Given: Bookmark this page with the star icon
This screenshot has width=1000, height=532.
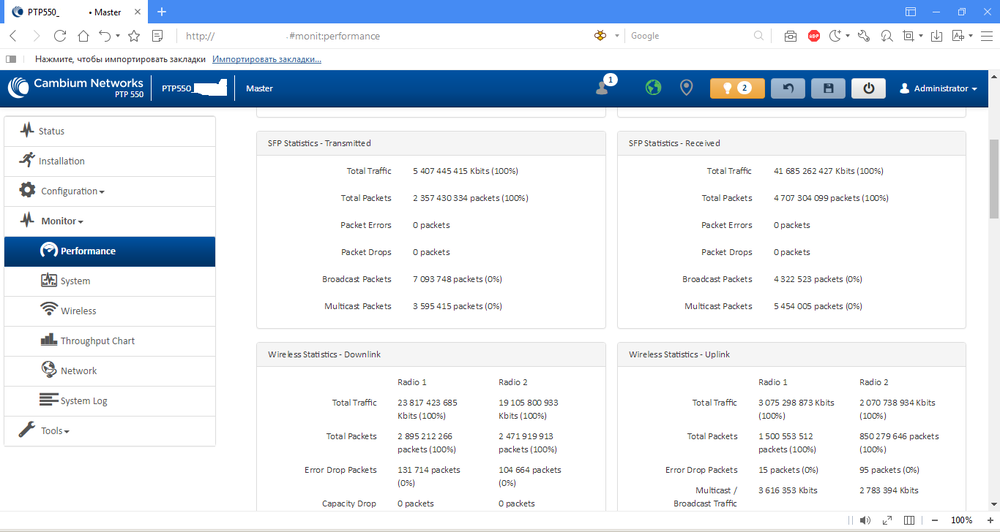Looking at the screenshot, I should (133, 35).
